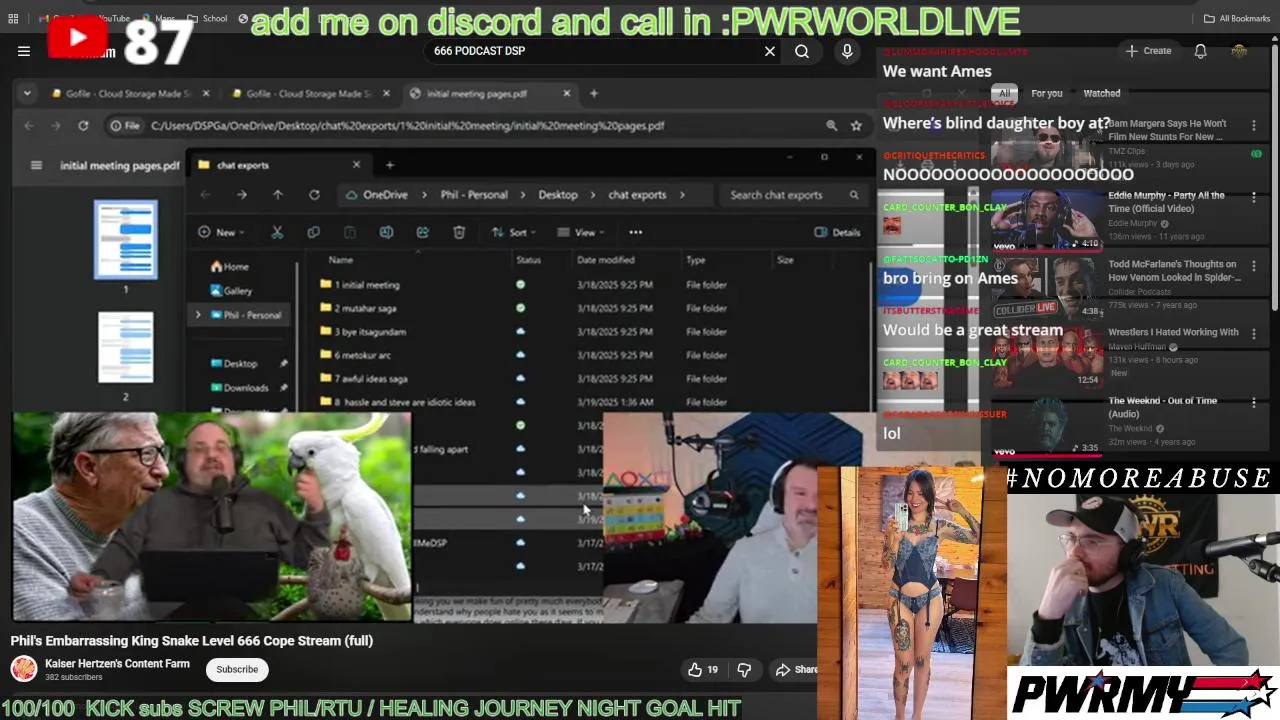
Task: Select the 1 initial meeting folder
Action: pos(367,285)
